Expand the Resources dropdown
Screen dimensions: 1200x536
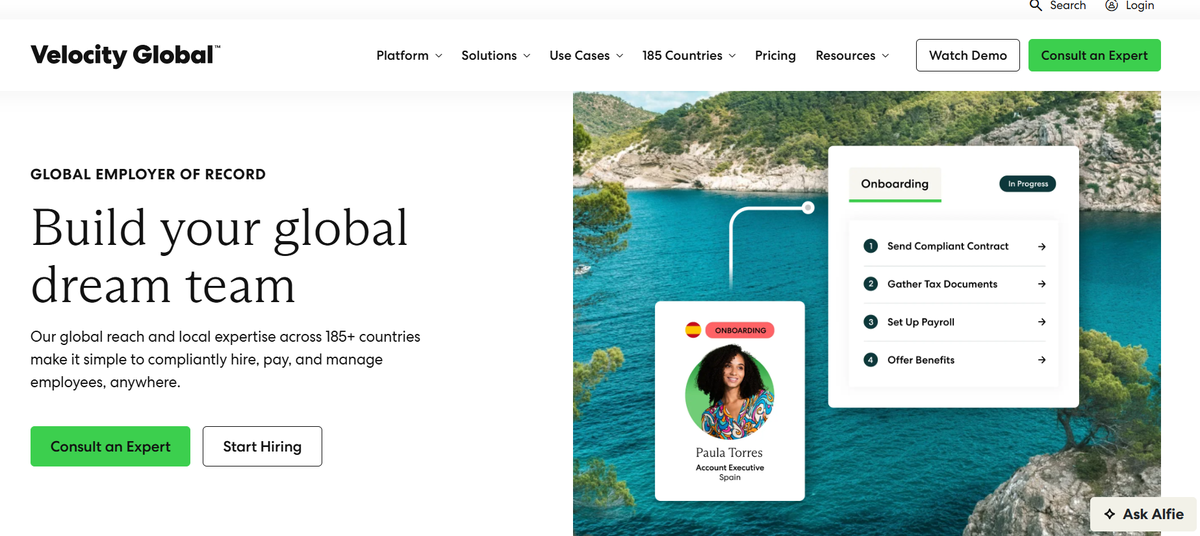[852, 56]
